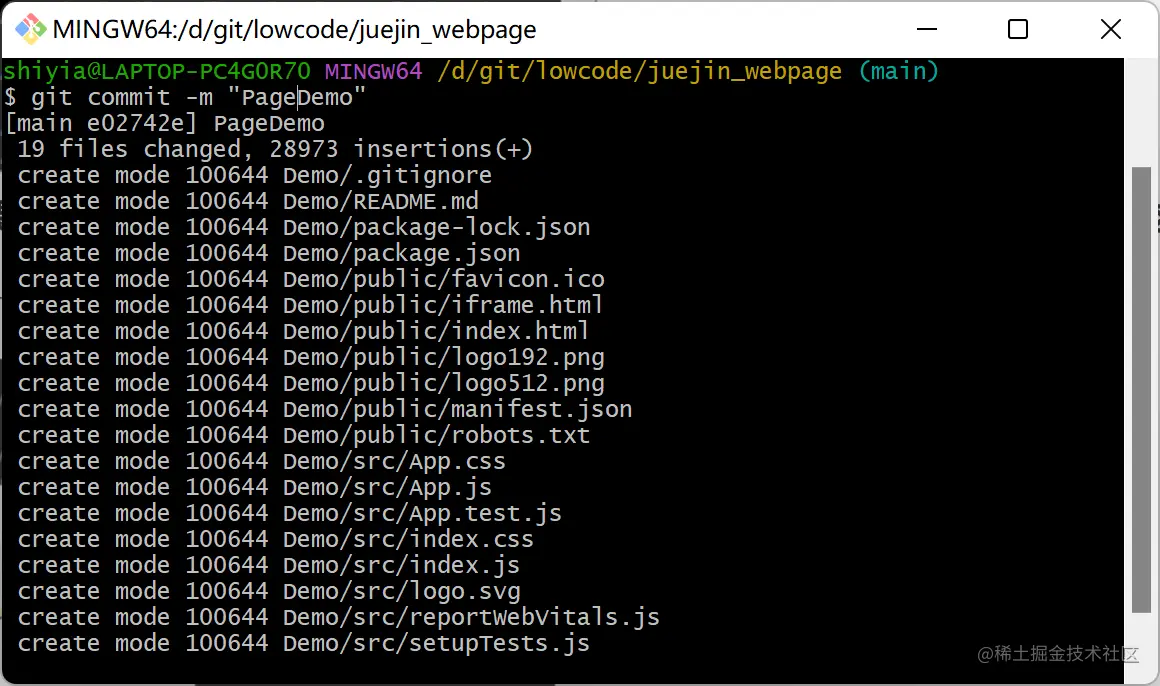This screenshot has width=1160, height=686.
Task: Click the Demo/package-lock.json line
Action: (304, 227)
